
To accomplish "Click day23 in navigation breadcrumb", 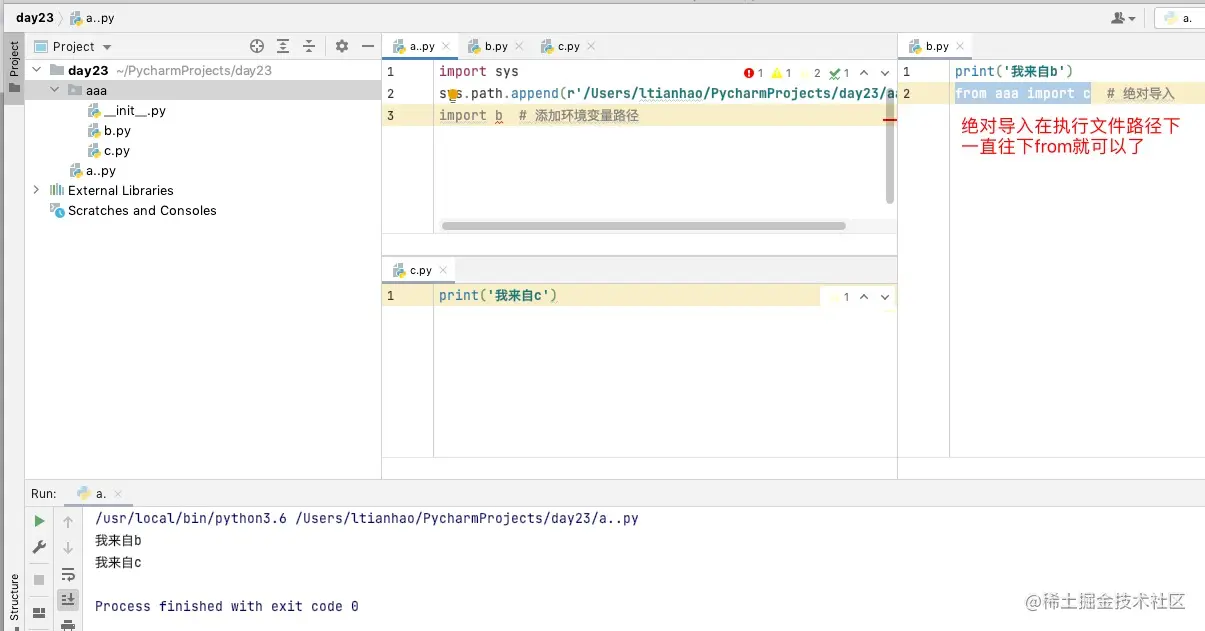I will (34, 18).
